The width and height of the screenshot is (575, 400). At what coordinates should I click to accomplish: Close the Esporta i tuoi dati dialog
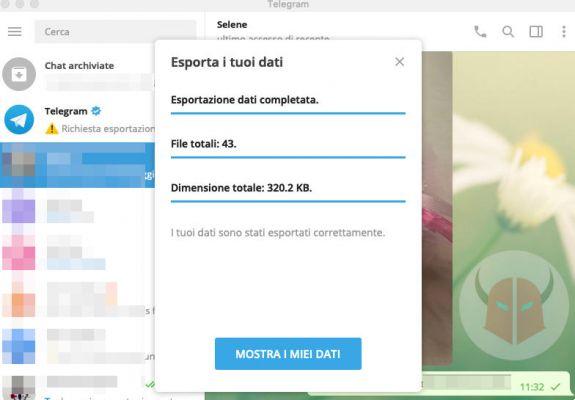click(x=399, y=62)
